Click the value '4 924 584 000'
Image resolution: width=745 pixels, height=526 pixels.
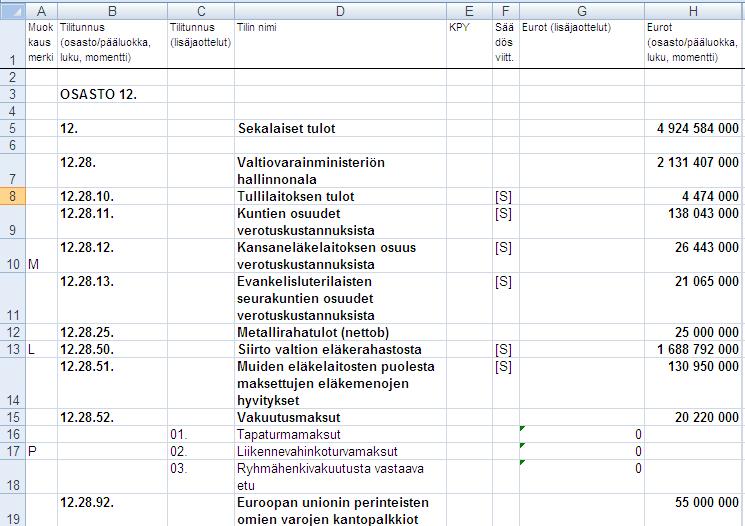[x=697, y=128]
